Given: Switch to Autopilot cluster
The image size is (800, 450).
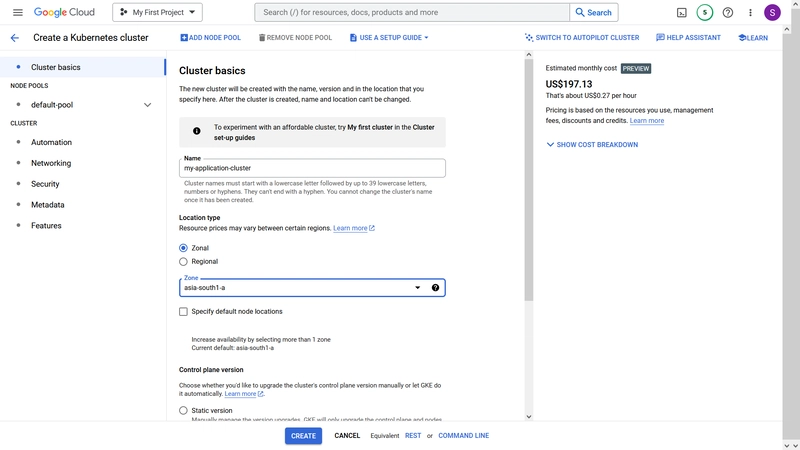Looking at the screenshot, I should click(x=582, y=38).
